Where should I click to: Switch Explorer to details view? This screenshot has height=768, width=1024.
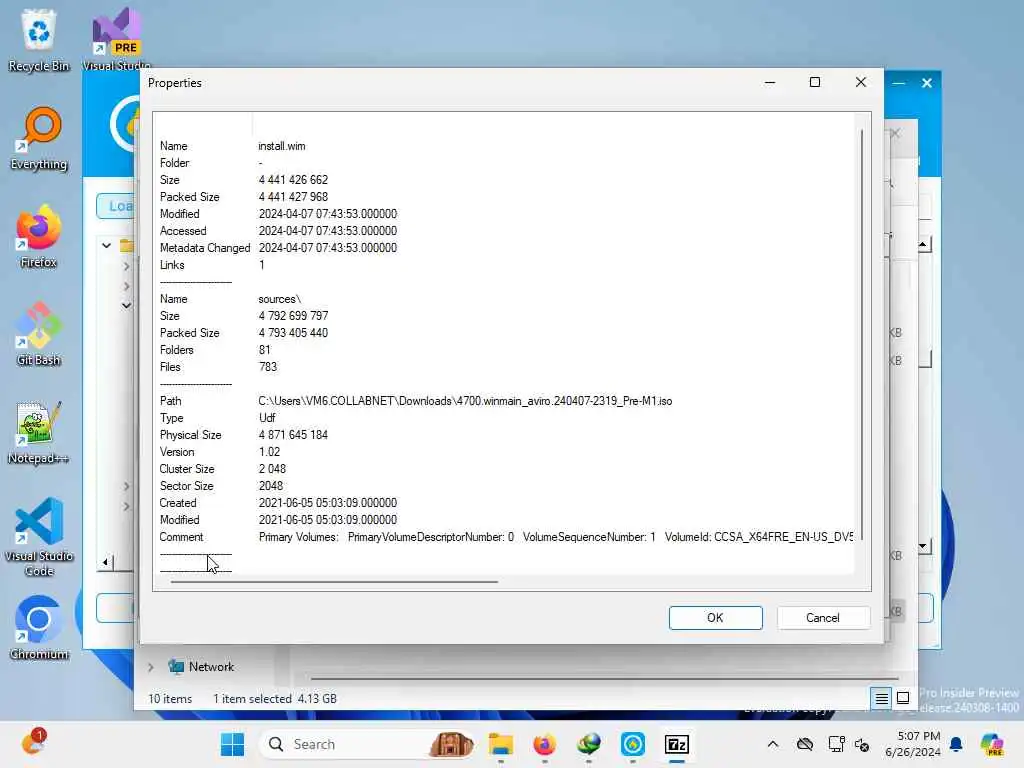point(881,699)
